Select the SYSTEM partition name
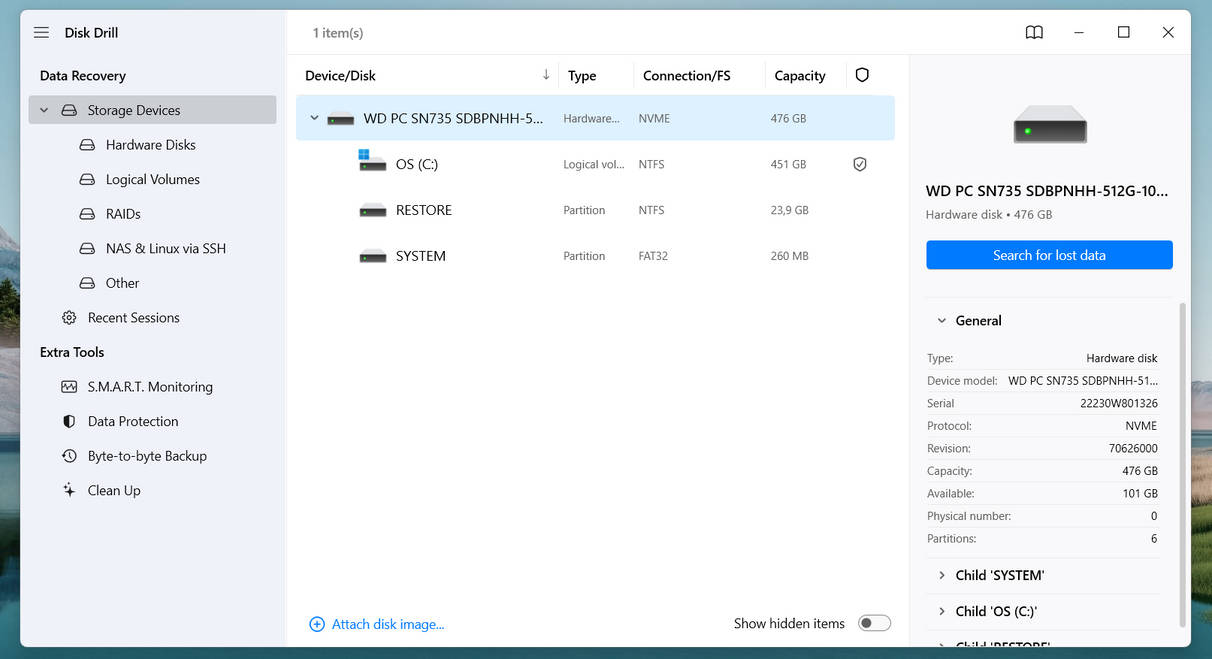Image resolution: width=1212 pixels, height=659 pixels. (421, 256)
